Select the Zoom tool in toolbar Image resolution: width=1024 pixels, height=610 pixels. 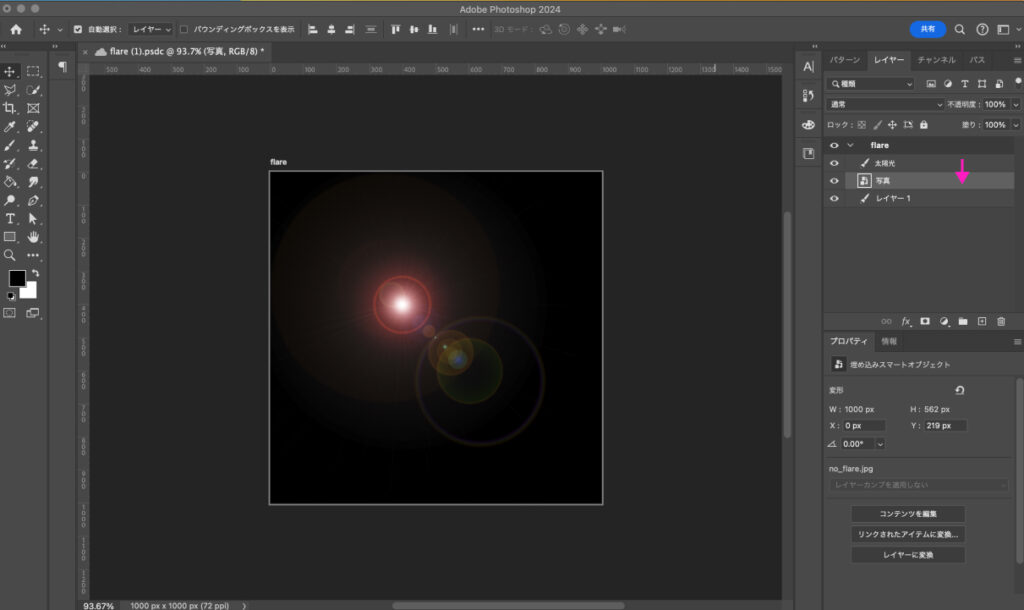click(x=10, y=255)
